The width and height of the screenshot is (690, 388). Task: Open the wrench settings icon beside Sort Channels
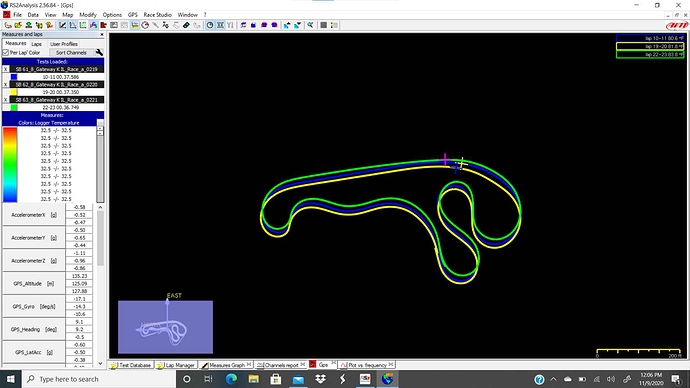[99, 52]
